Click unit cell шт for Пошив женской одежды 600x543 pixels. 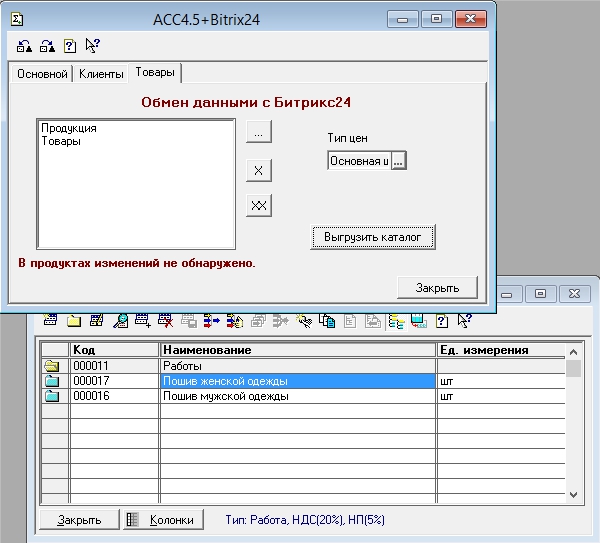pyautogui.click(x=501, y=381)
